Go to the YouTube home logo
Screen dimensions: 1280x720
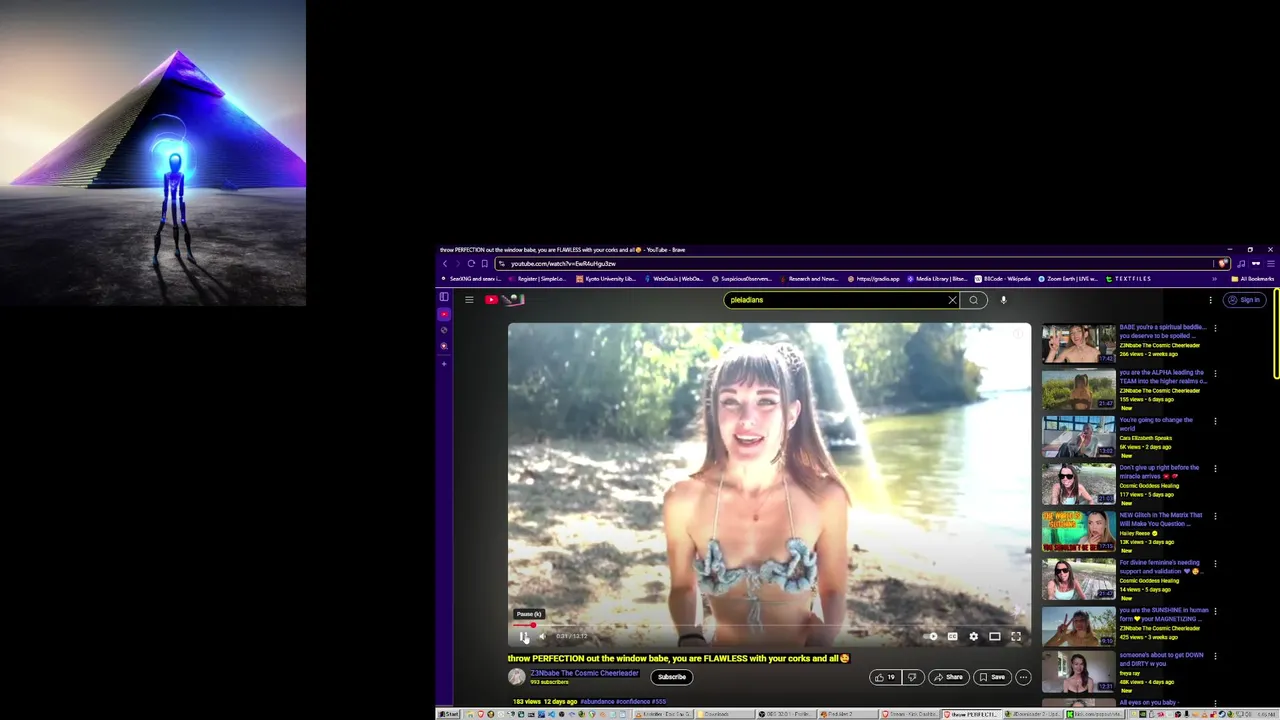pyautogui.click(x=505, y=300)
